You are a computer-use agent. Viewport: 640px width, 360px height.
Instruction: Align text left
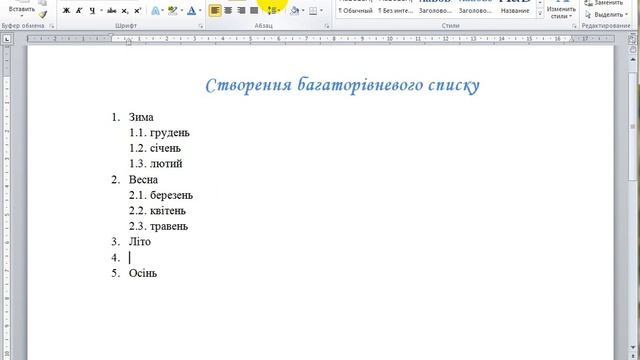pyautogui.click(x=215, y=11)
